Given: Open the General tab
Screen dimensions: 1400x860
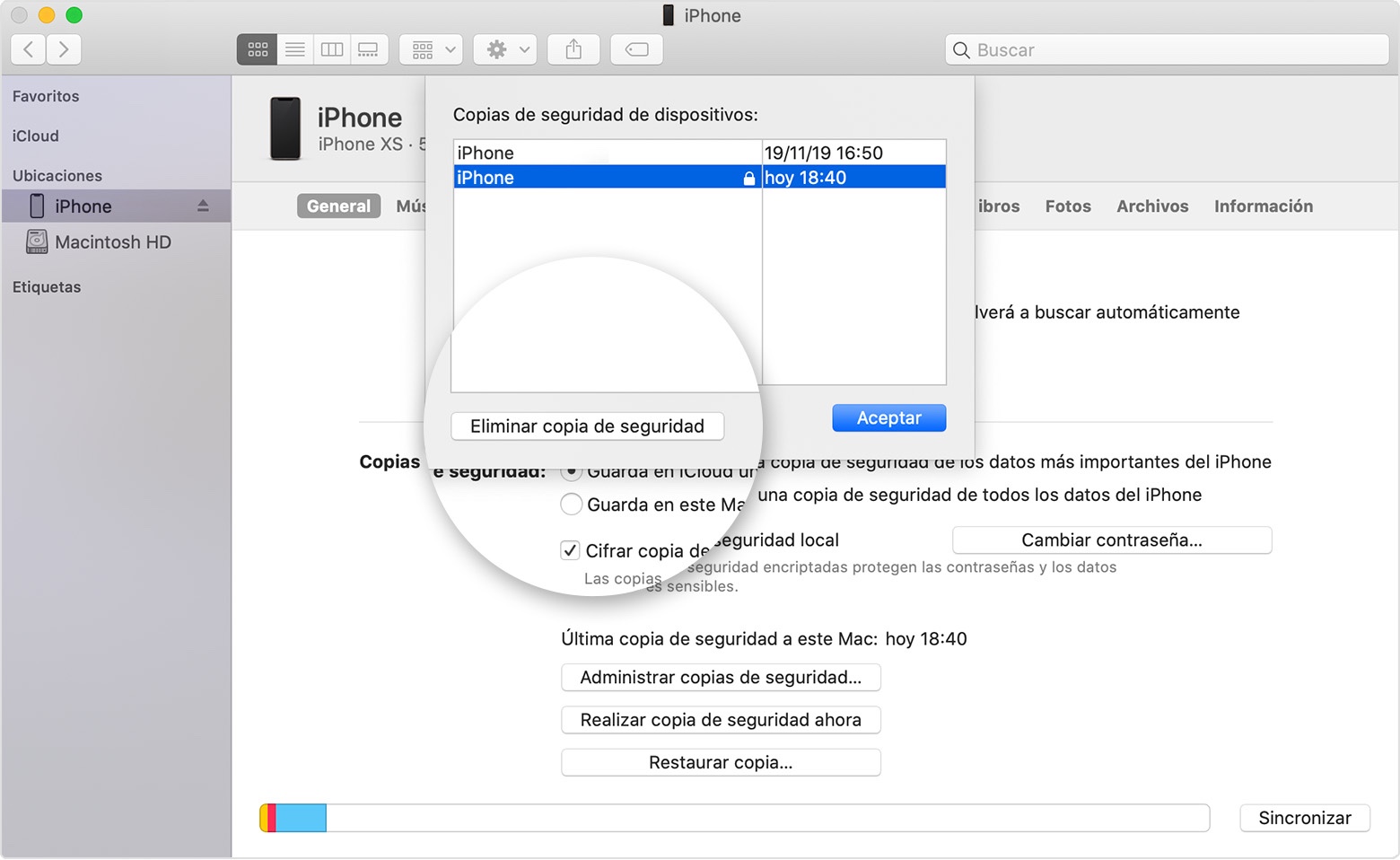Looking at the screenshot, I should pos(338,206).
